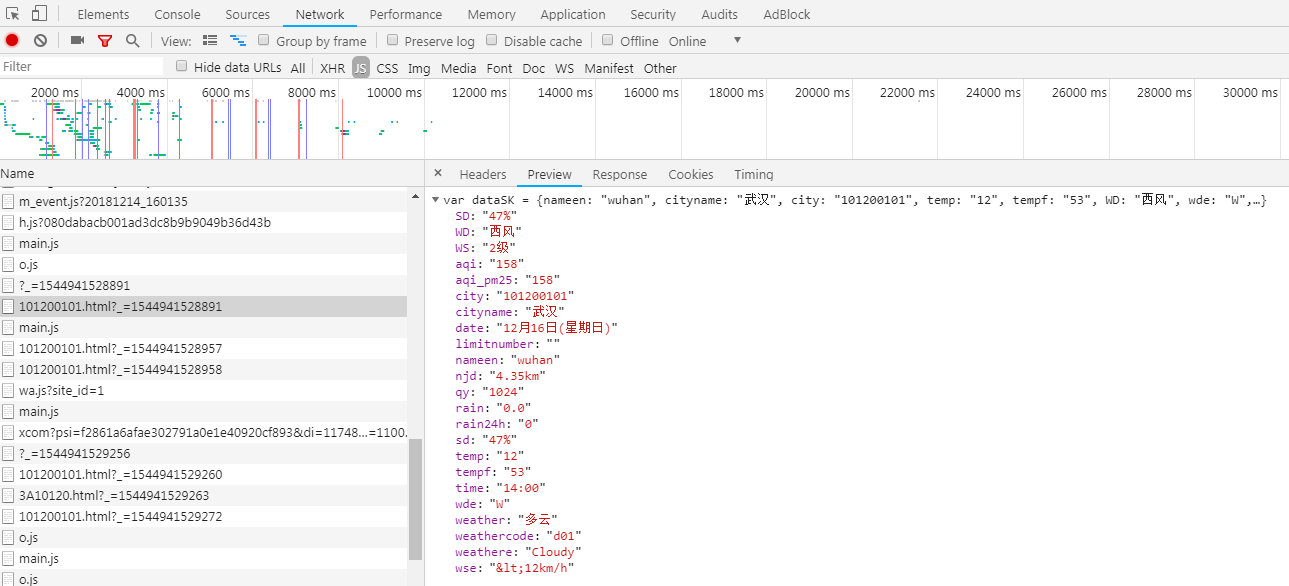The width and height of the screenshot is (1289, 586).
Task: Switch to the Timing tab
Action: click(753, 173)
